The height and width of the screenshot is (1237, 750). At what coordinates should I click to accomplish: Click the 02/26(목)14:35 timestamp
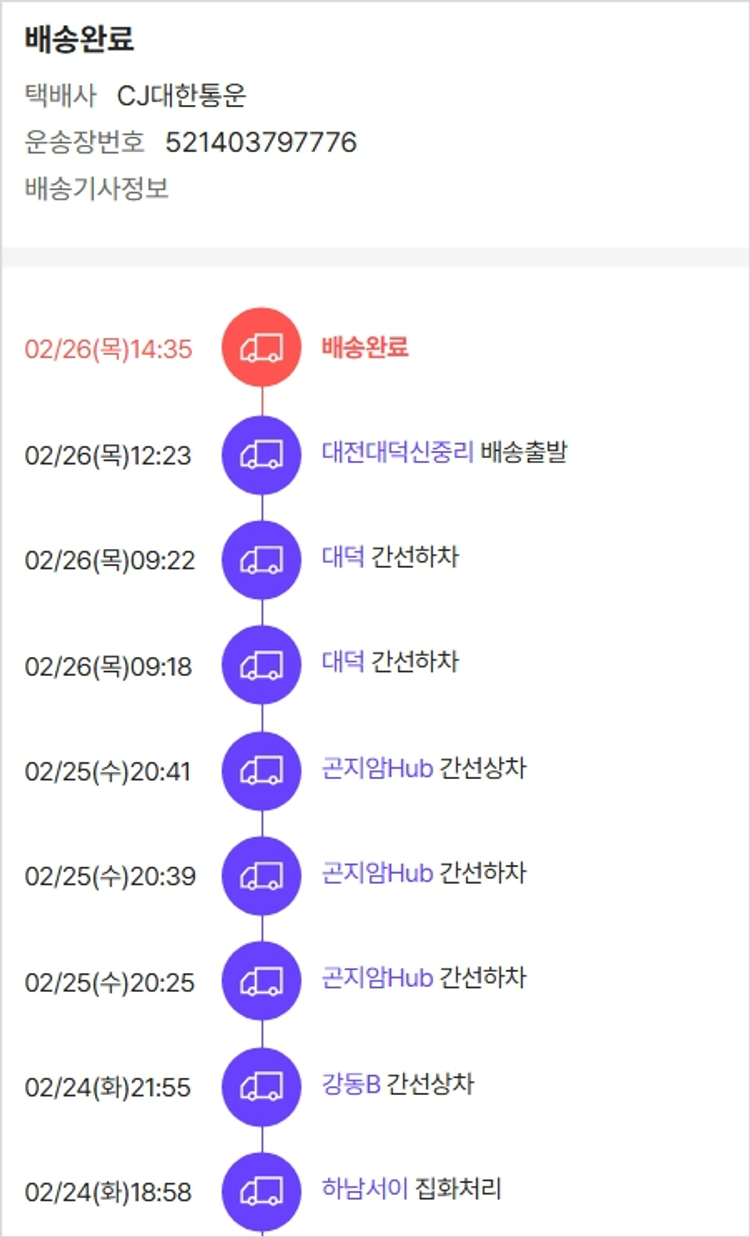pos(108,349)
